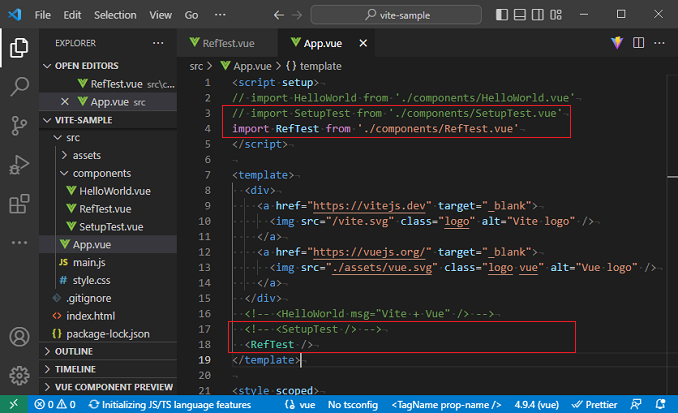Open SetupTest.vue in the file tree
Image resolution: width=678 pixels, height=413 pixels.
(108, 227)
